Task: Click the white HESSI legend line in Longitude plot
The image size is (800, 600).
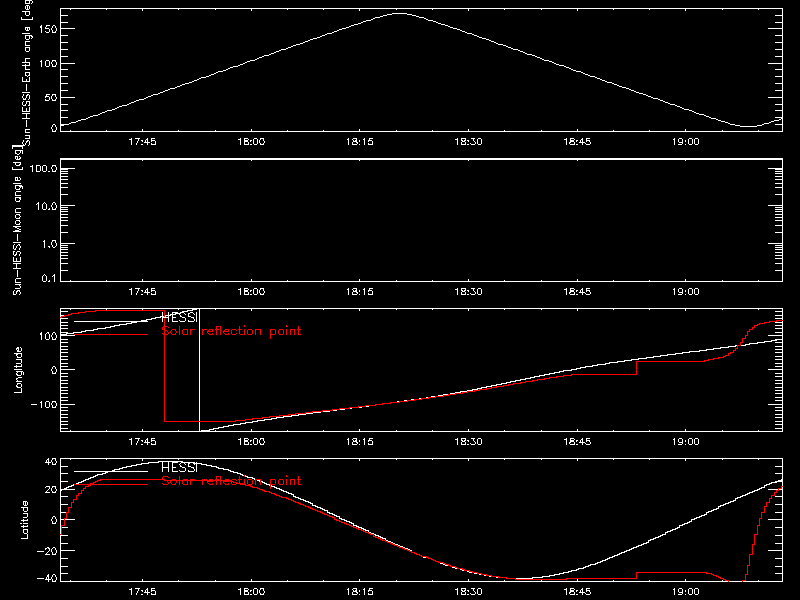Action: pyautogui.click(x=111, y=321)
